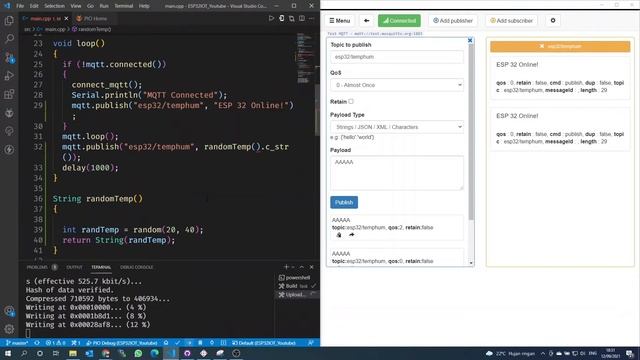Select the Upload task terminal entry
Screen dimensions: 640x360
tap(298, 295)
